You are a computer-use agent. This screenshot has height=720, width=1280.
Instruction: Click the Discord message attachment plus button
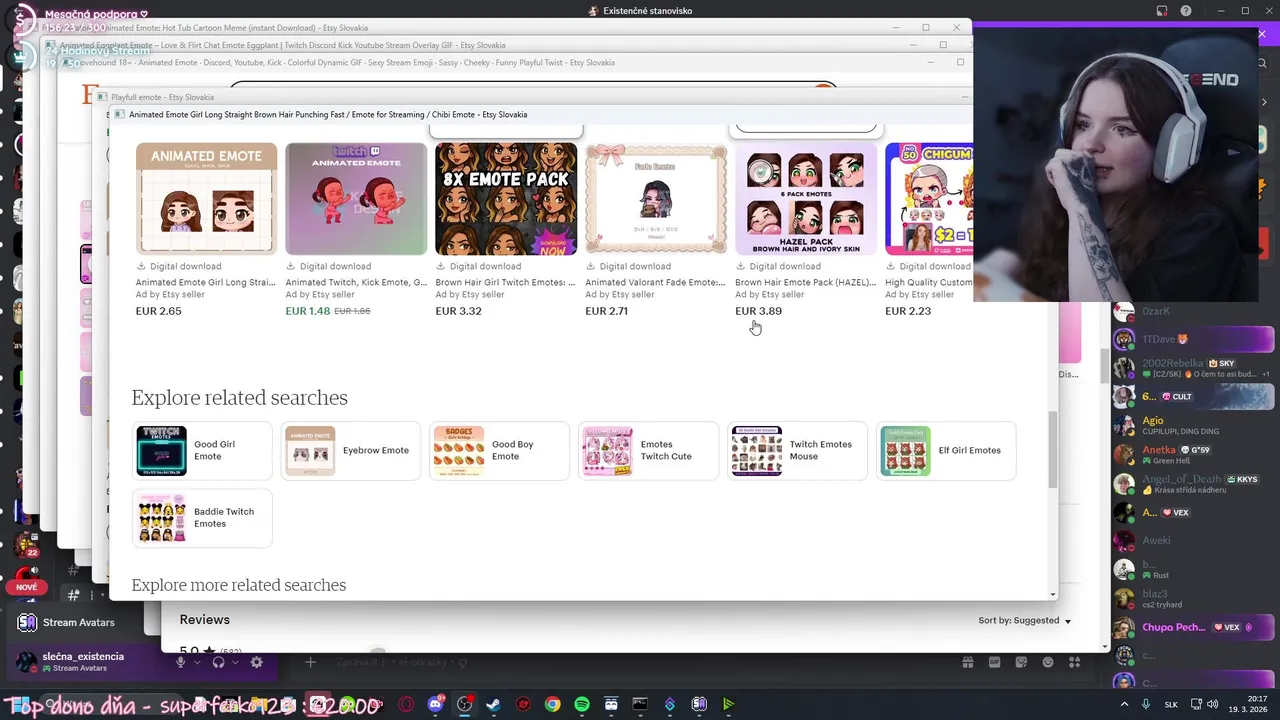310,662
